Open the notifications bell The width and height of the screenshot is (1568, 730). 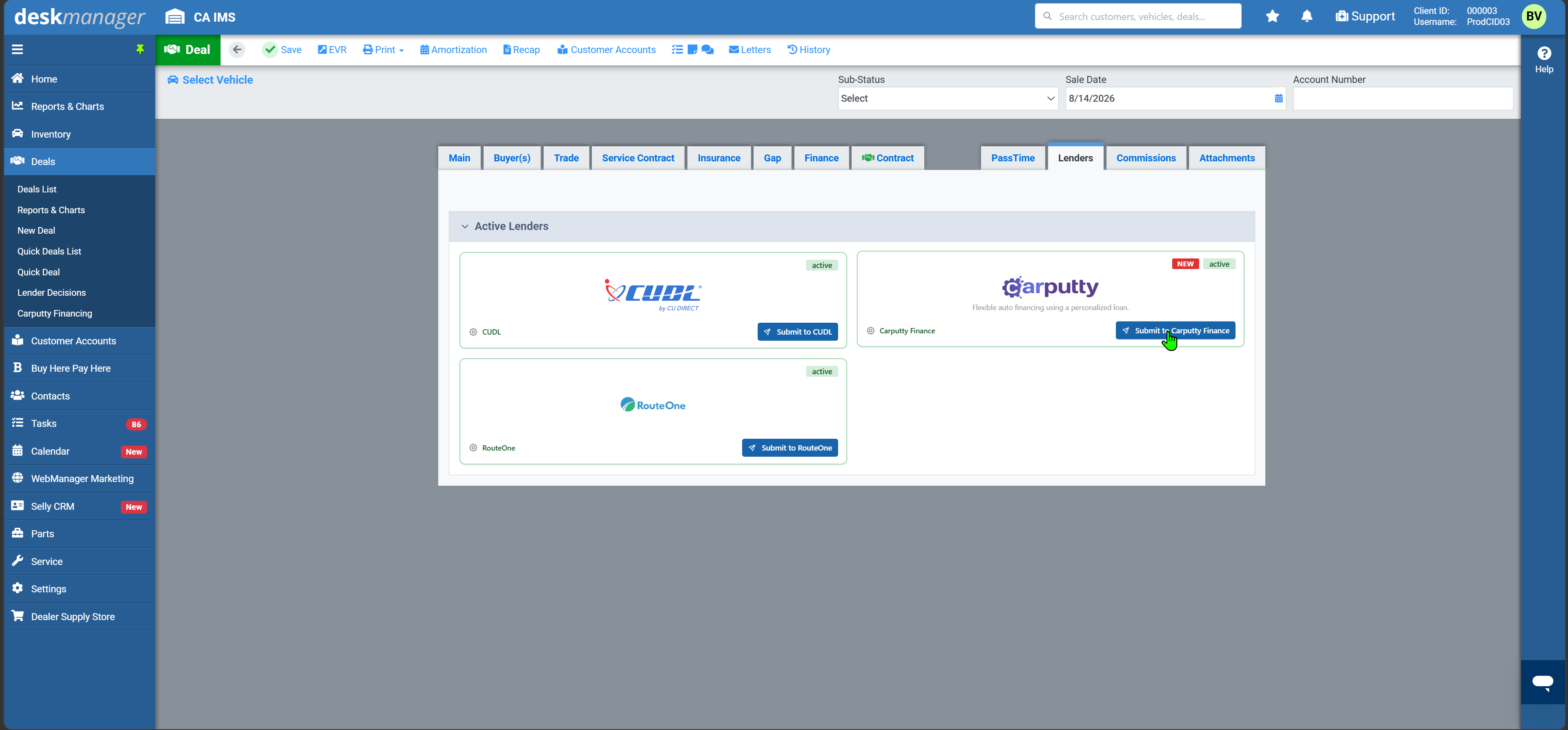pyautogui.click(x=1307, y=16)
